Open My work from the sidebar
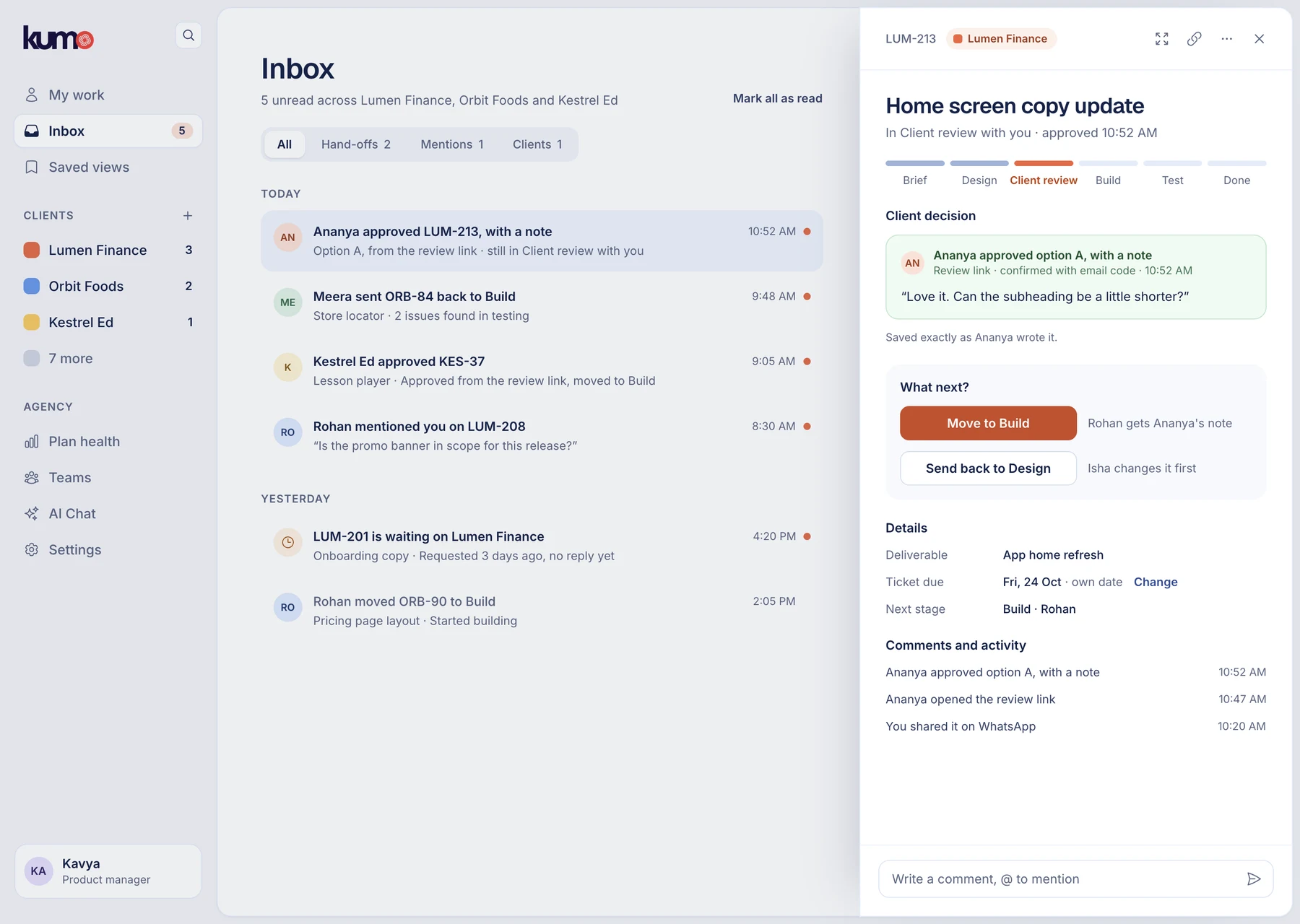The height and width of the screenshot is (924, 1300). (108, 95)
